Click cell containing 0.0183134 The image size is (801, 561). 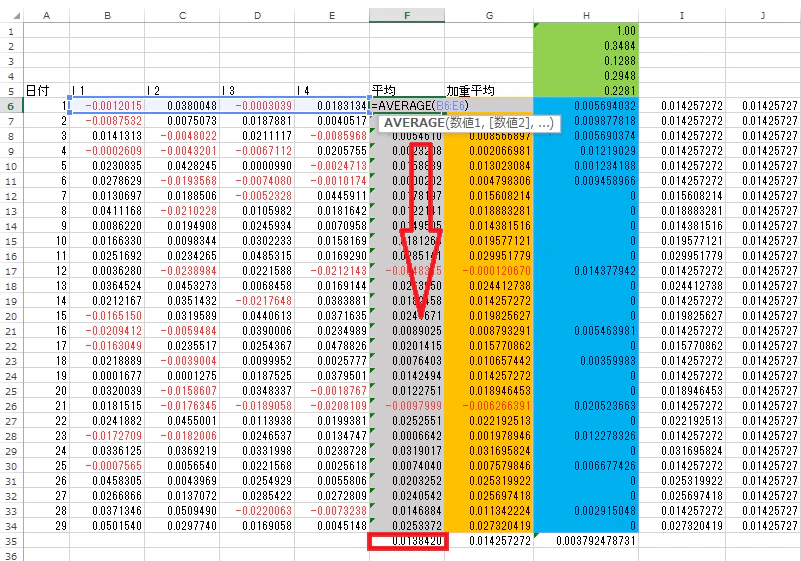click(332, 106)
